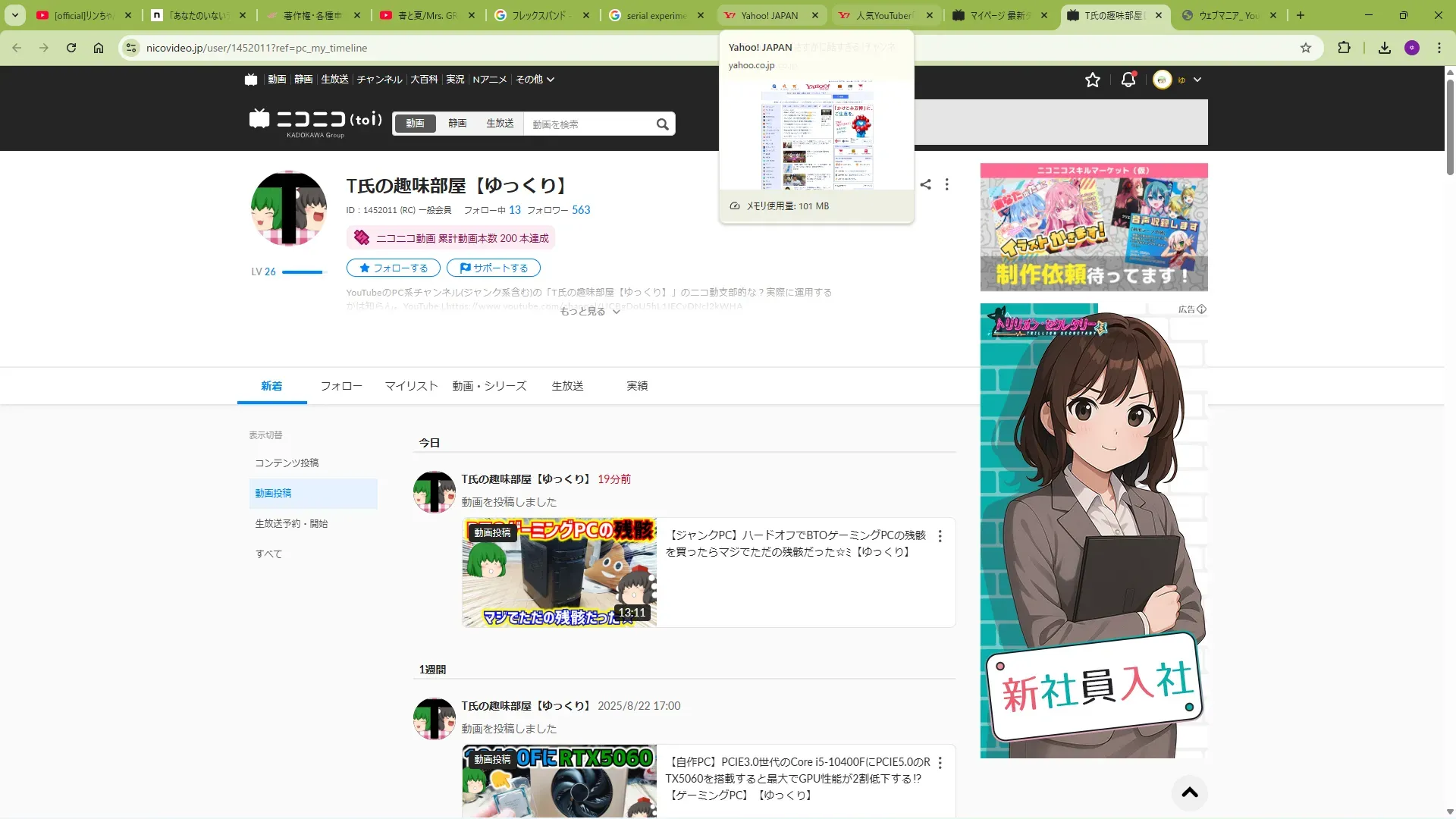Click the scroll-to-top arrow button
This screenshot has width=1456, height=819.
tap(1189, 792)
